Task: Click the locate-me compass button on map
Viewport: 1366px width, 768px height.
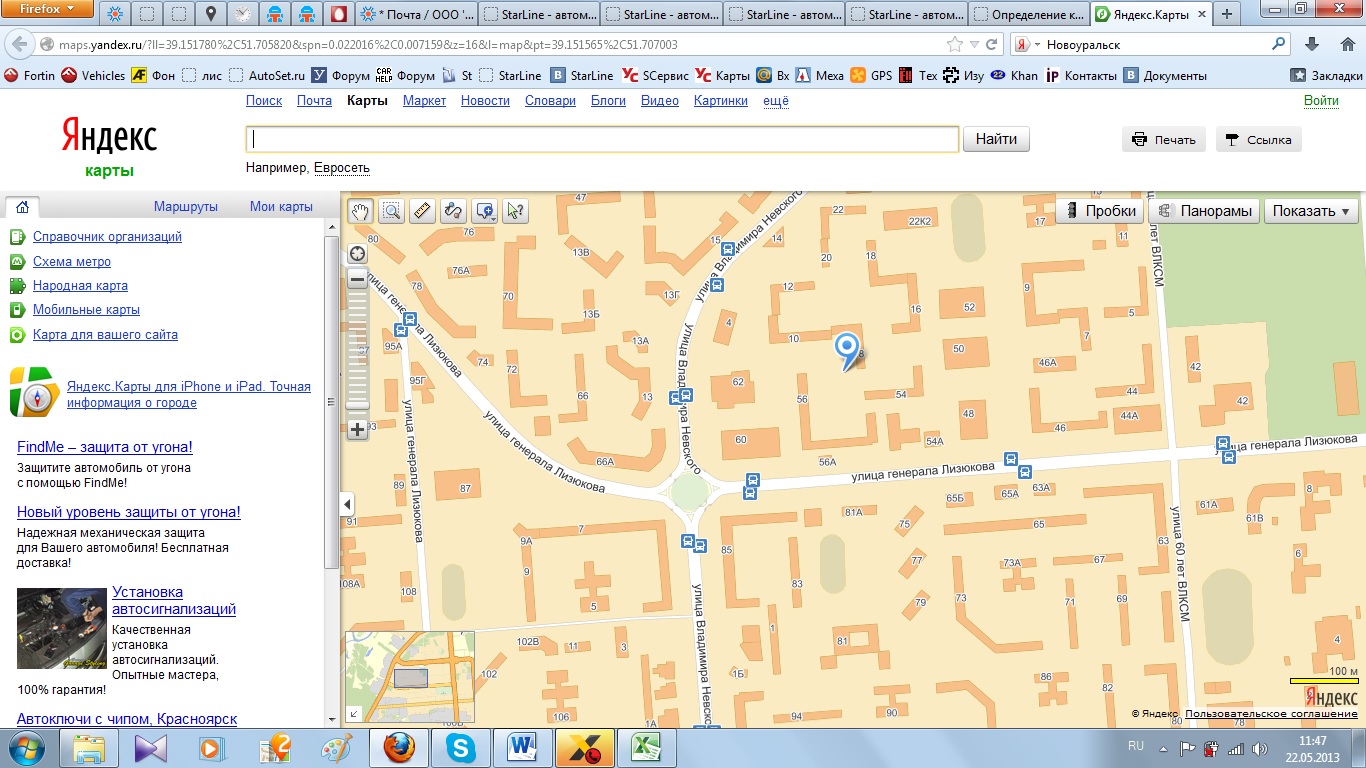Action: [x=357, y=254]
